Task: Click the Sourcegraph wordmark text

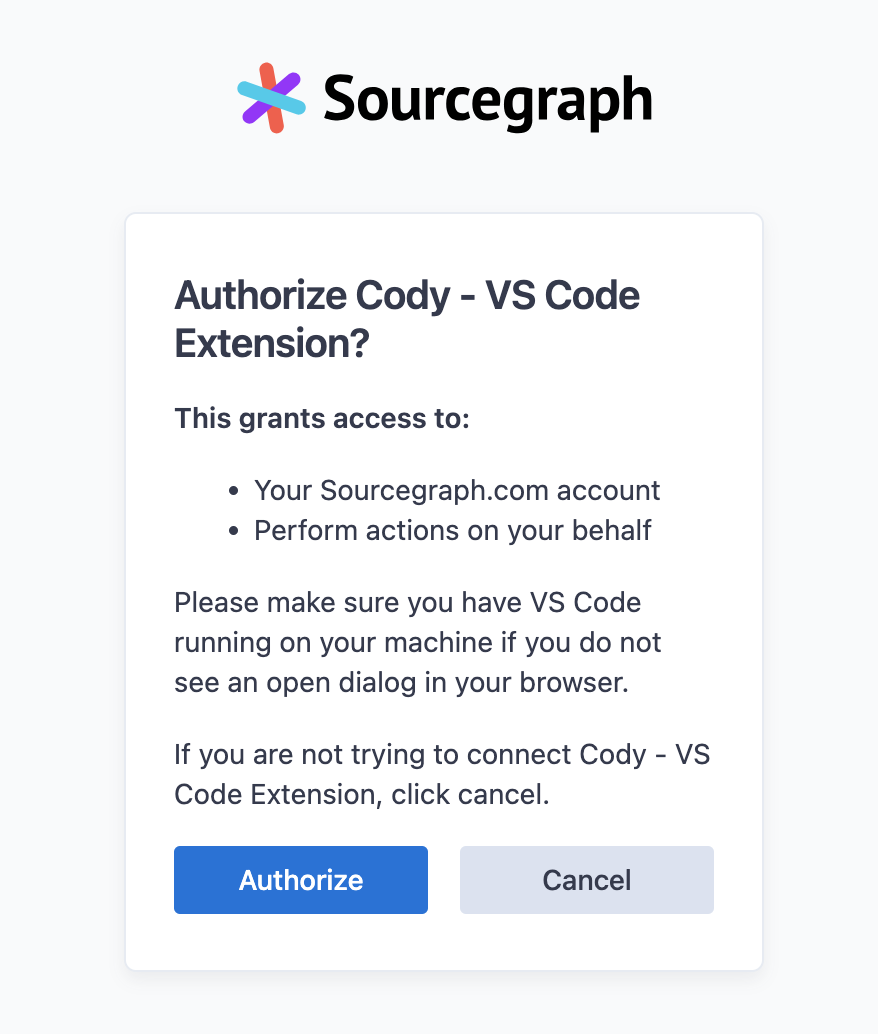Action: [487, 99]
